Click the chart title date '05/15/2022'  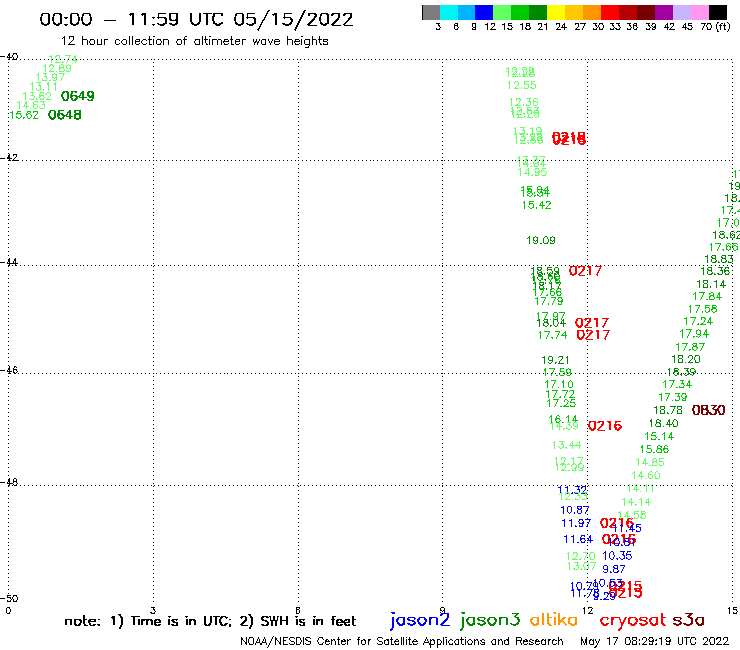[293, 20]
